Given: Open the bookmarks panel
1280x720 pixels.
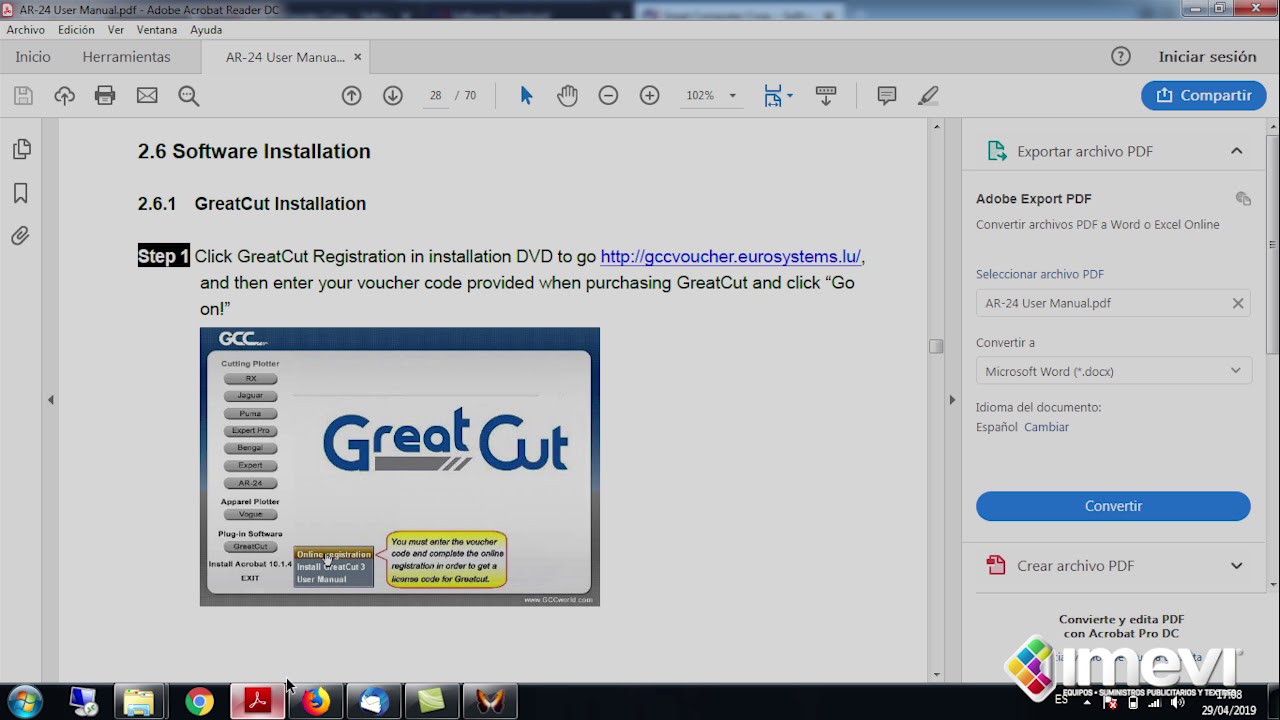Looking at the screenshot, I should (21, 193).
